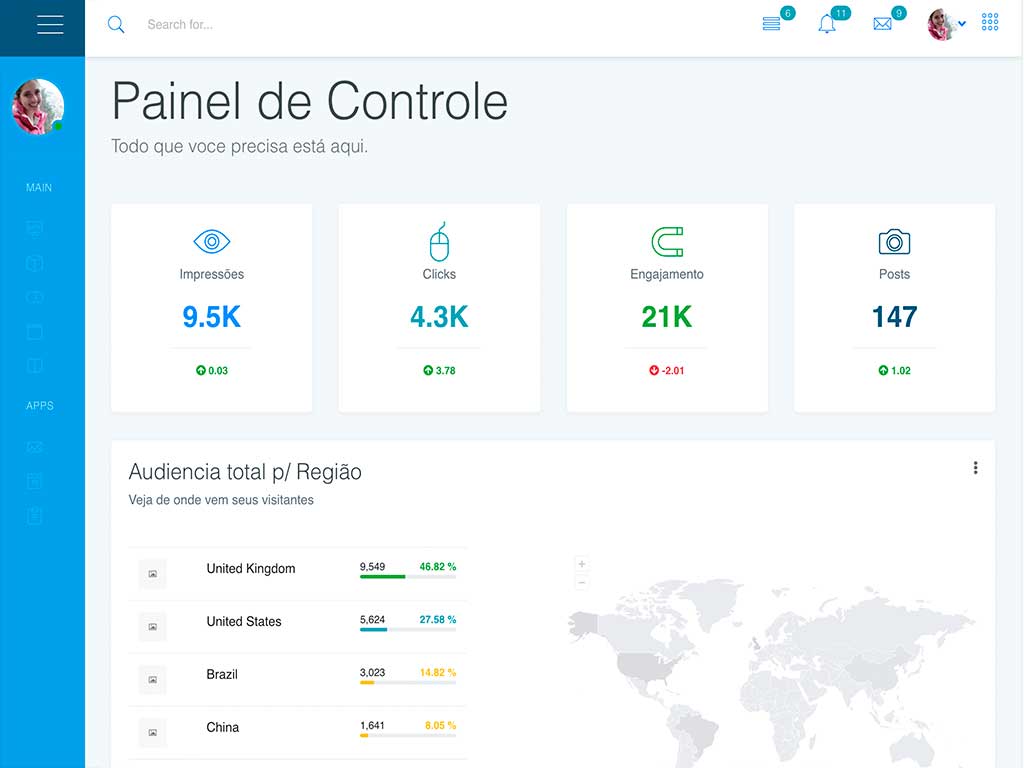Open the task list icon with badge 6
The height and width of the screenshot is (768, 1024).
tap(771, 24)
